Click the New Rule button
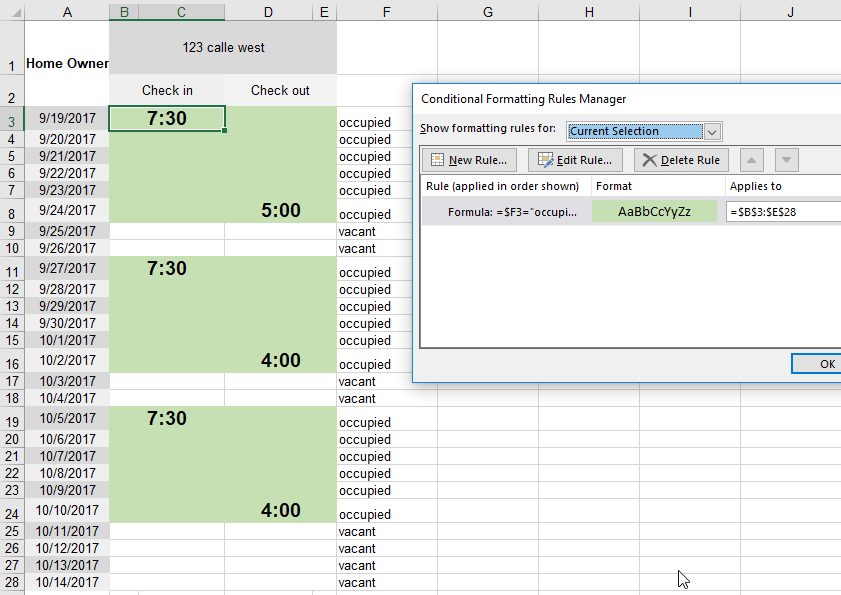Viewport: 841px width, 595px height. [469, 160]
